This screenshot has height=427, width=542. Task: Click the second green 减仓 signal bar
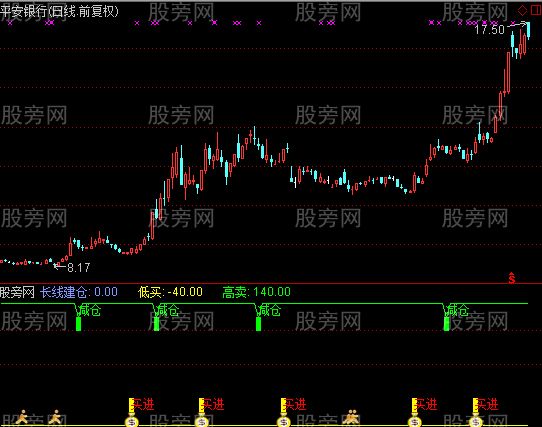156,324
